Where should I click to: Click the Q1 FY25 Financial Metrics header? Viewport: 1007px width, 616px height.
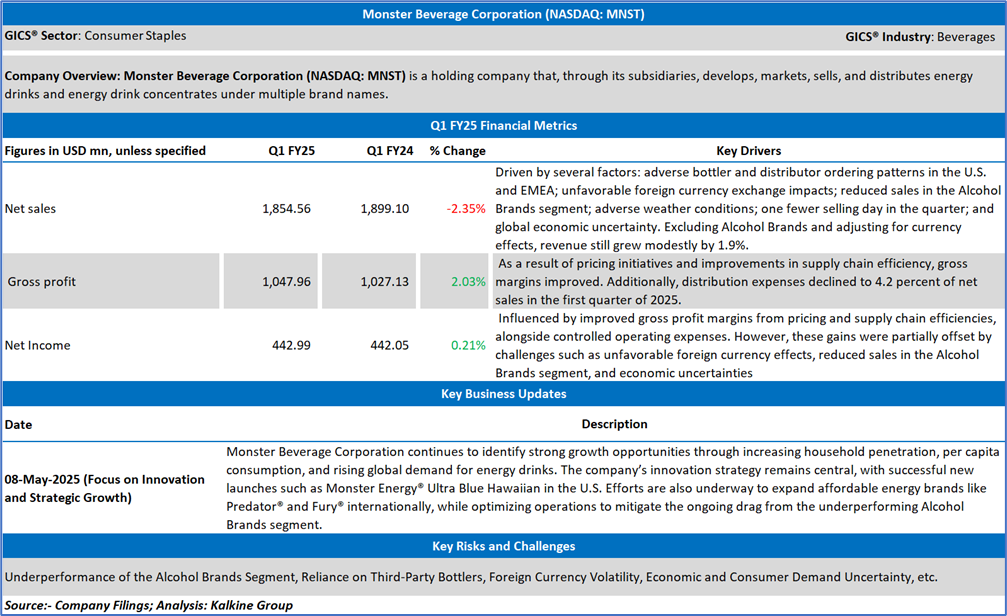coord(504,126)
